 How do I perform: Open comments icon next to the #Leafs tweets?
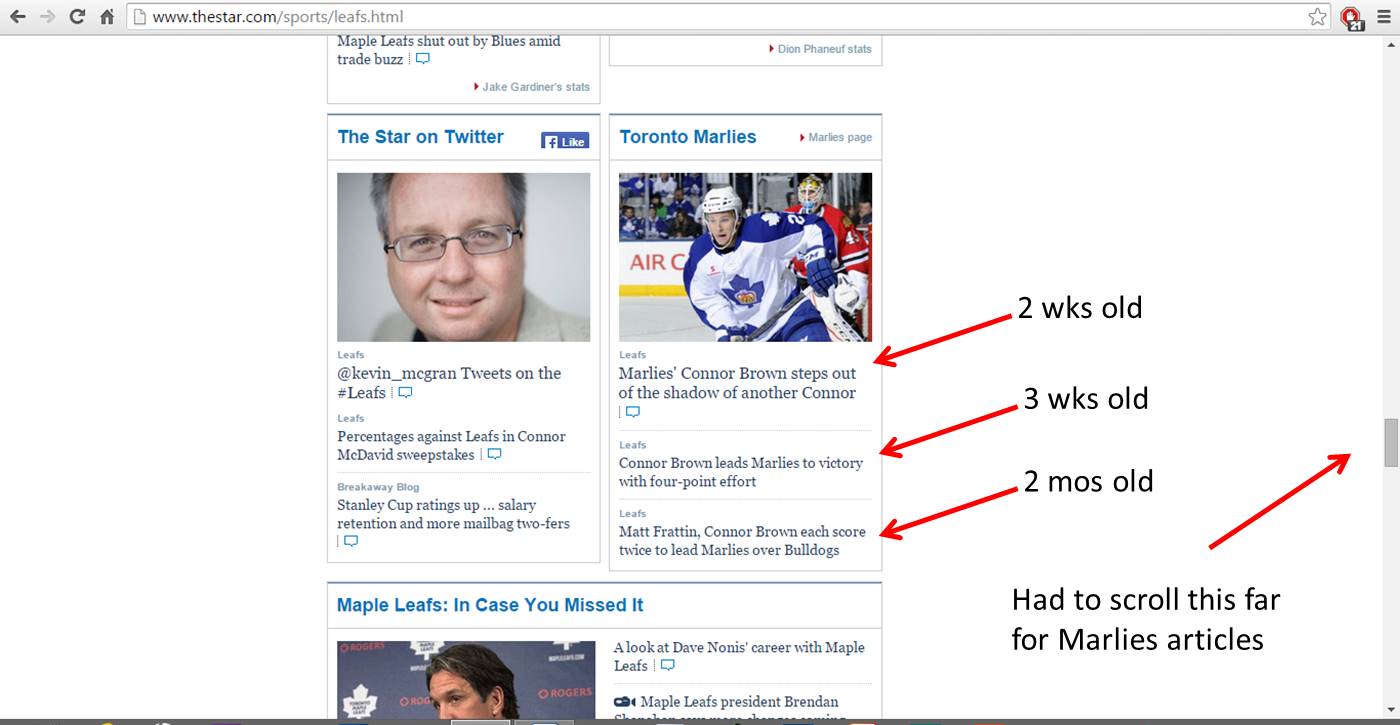pos(405,393)
